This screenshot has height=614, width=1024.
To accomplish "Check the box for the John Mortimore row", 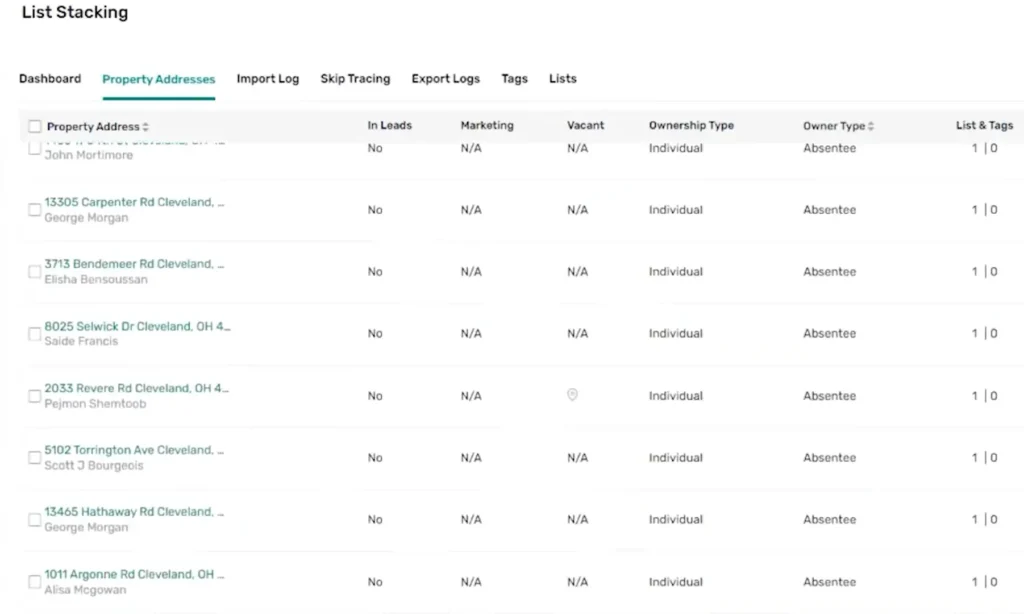I will [x=35, y=149].
